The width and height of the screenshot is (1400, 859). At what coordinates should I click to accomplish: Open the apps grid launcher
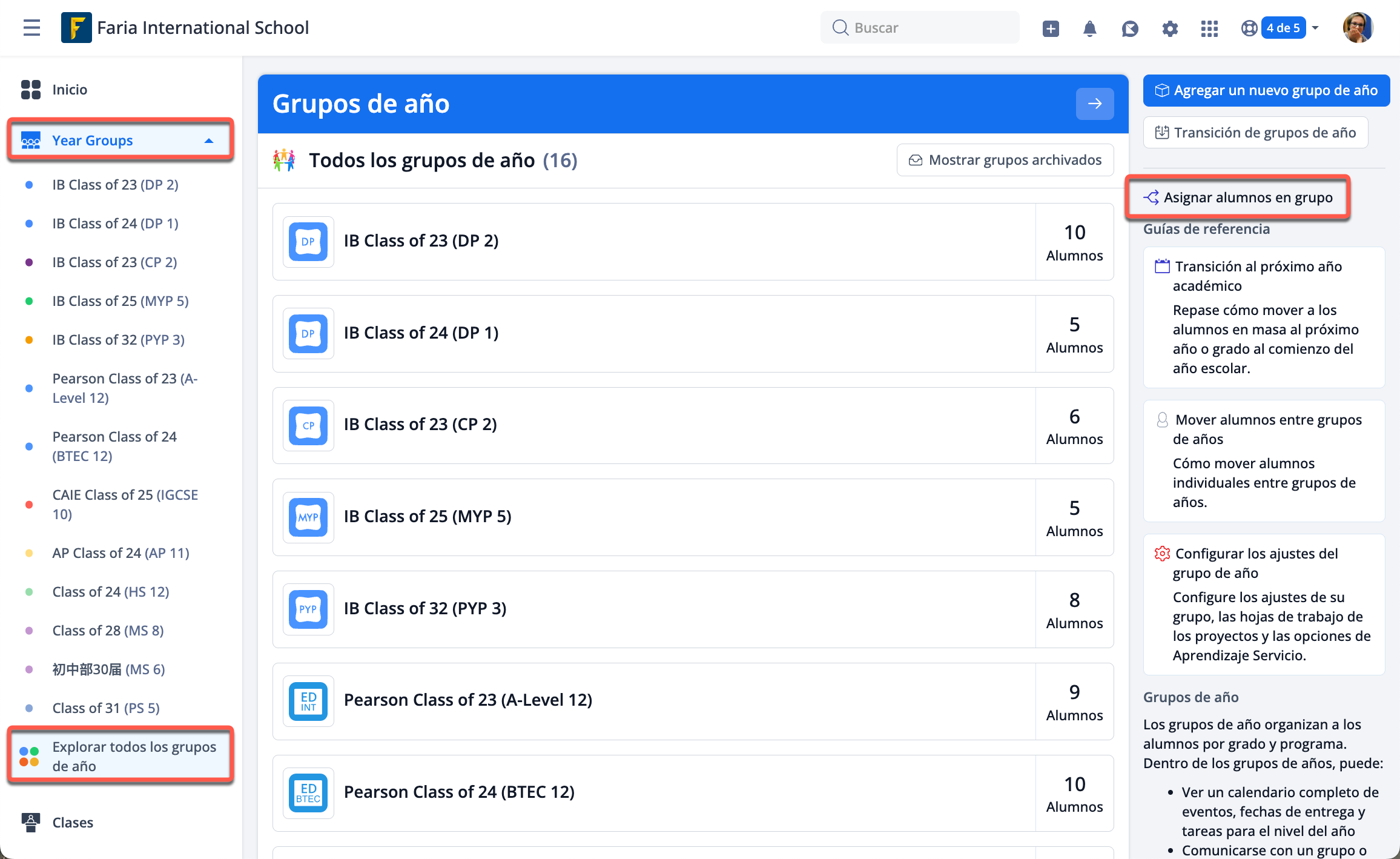tap(1209, 28)
